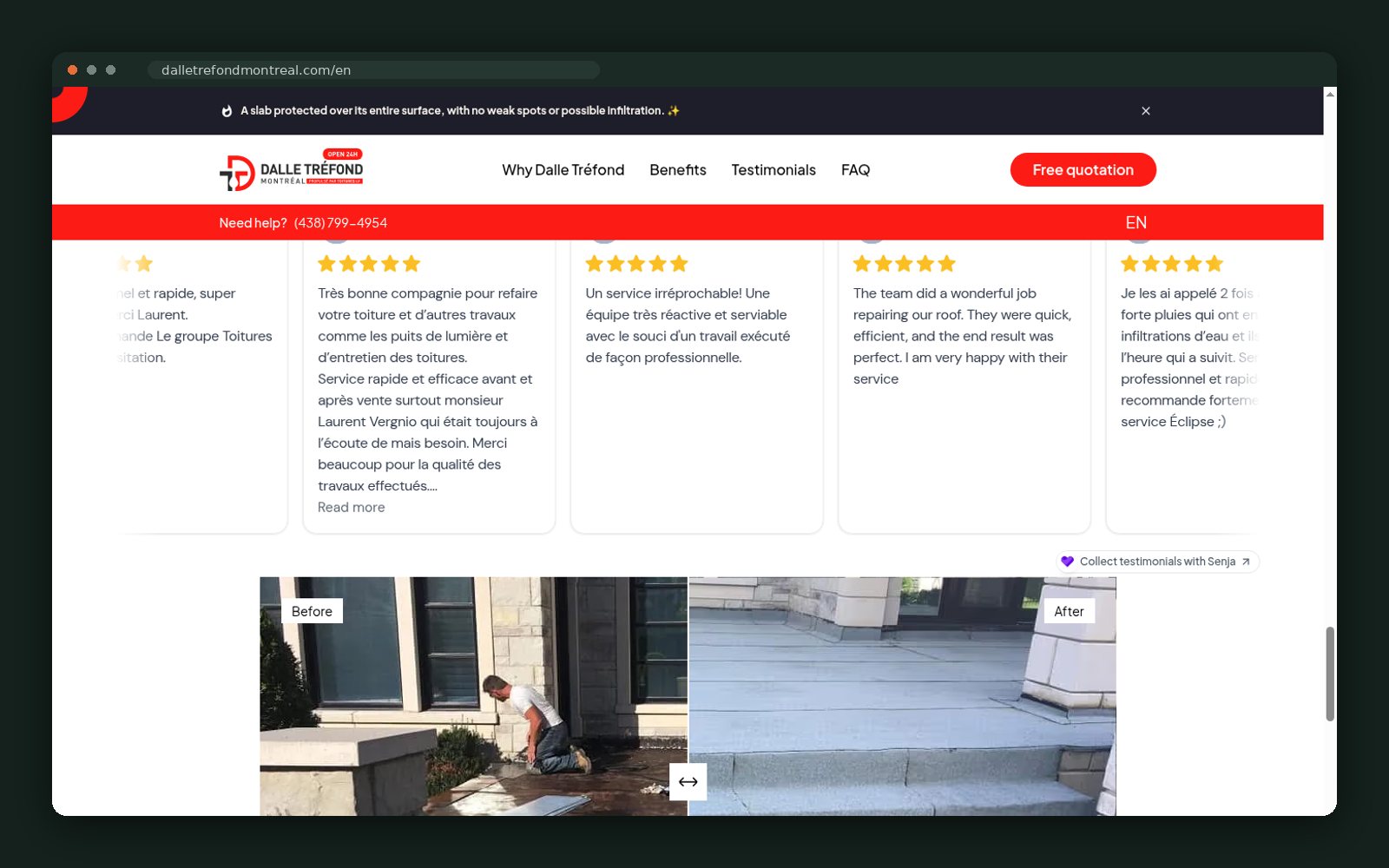Click the Très bonne compagnie review text

point(428,390)
